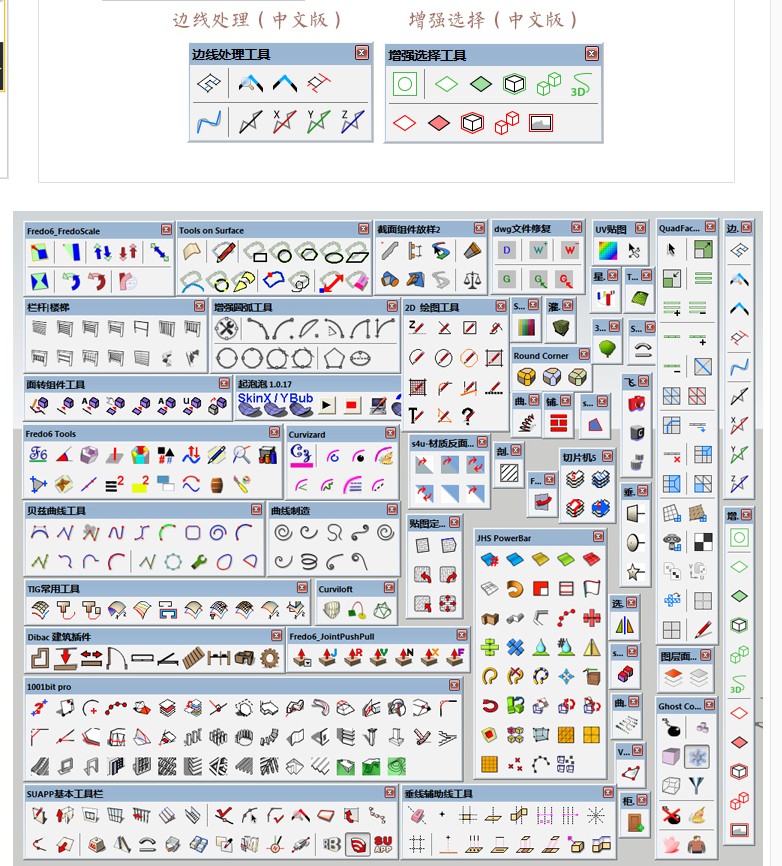Click the red dotted polyline icon in 1001bit pro

coord(116,707)
